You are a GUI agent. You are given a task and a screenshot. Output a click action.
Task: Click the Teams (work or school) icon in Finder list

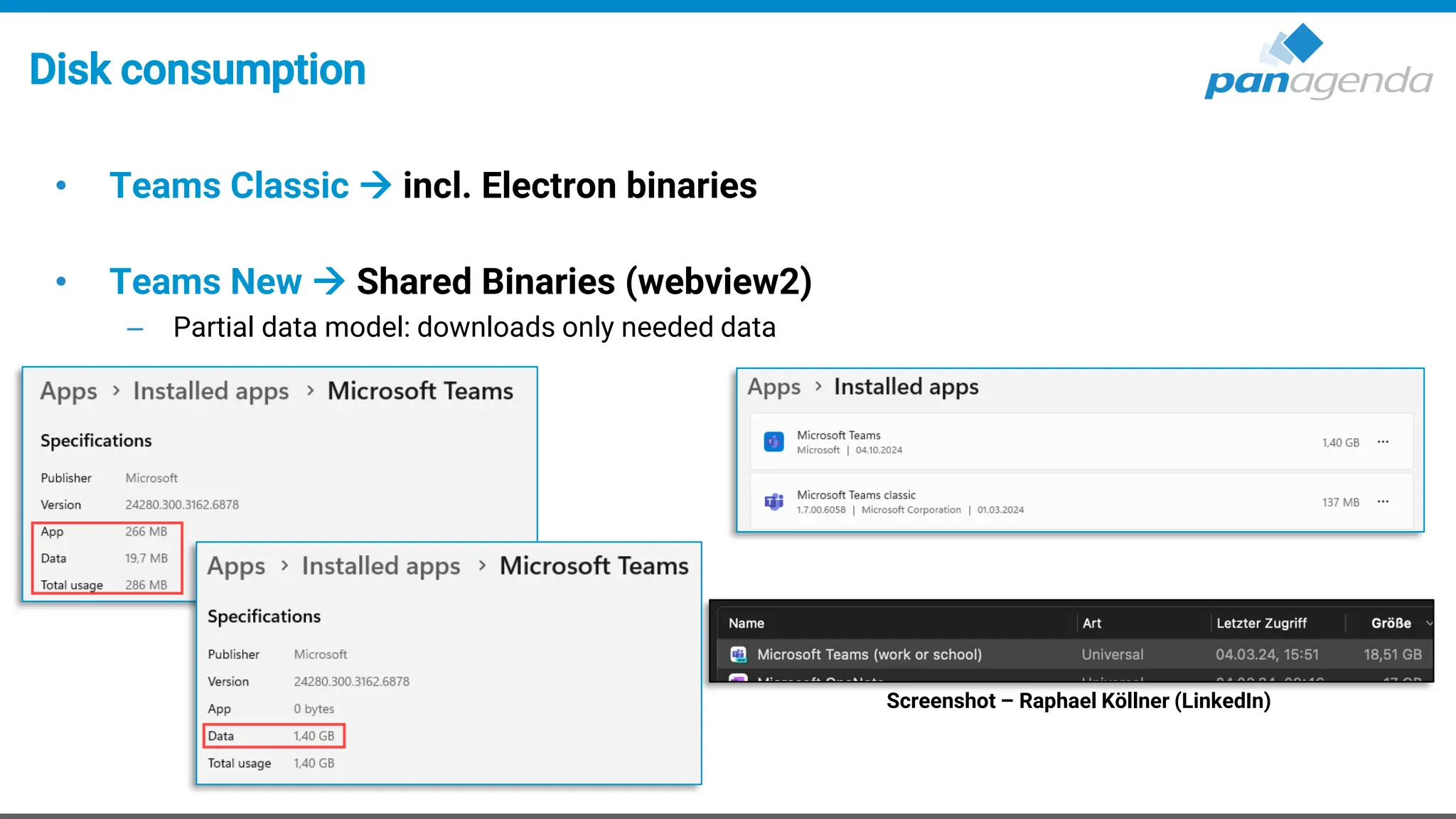pyautogui.click(x=739, y=654)
